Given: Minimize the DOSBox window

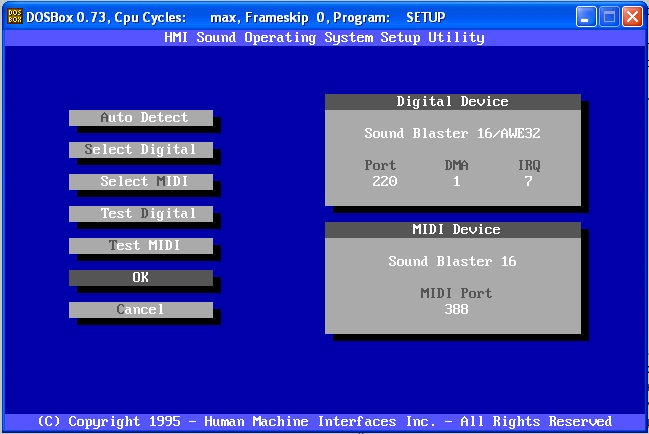Looking at the screenshot, I should pyautogui.click(x=586, y=17).
